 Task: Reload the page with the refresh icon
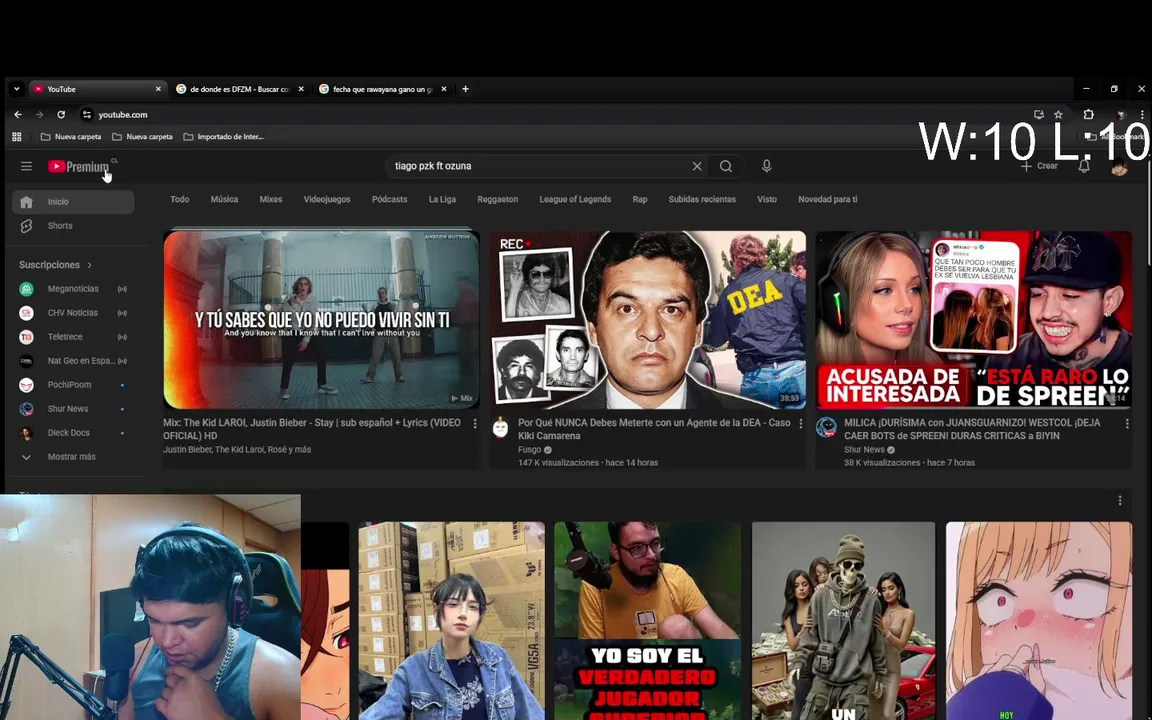pos(61,115)
